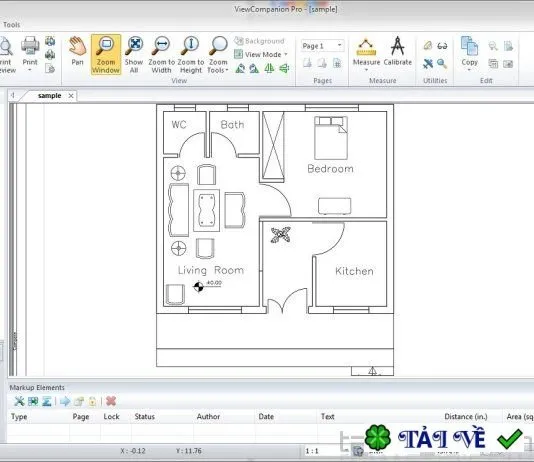This screenshot has width=534, height=462.
Task: Click the glasses icon in Utilities
Action: tap(442, 46)
